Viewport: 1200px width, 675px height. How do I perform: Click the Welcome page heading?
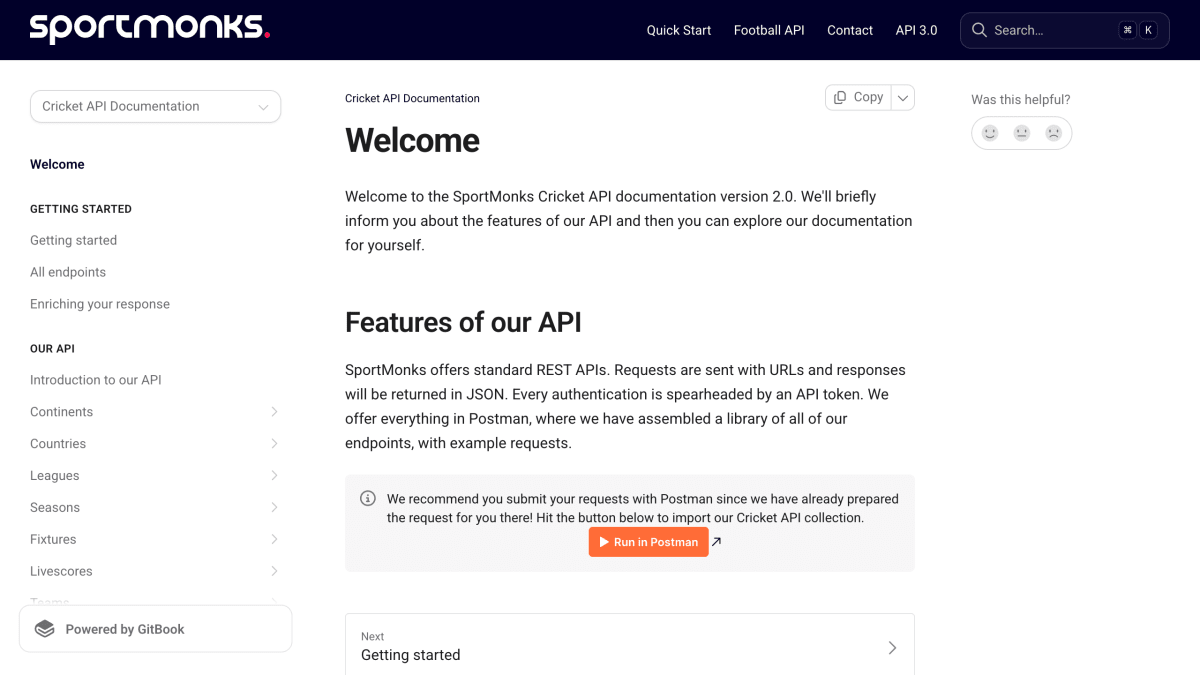coord(412,140)
